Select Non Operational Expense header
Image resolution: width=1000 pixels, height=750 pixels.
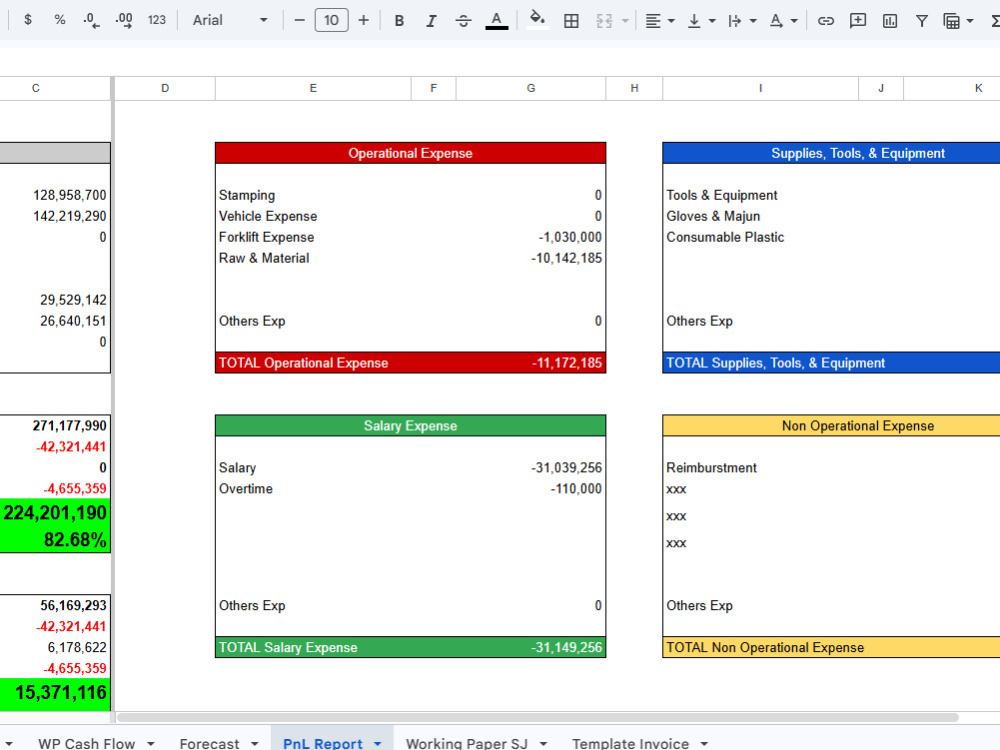pyautogui.click(x=832, y=425)
